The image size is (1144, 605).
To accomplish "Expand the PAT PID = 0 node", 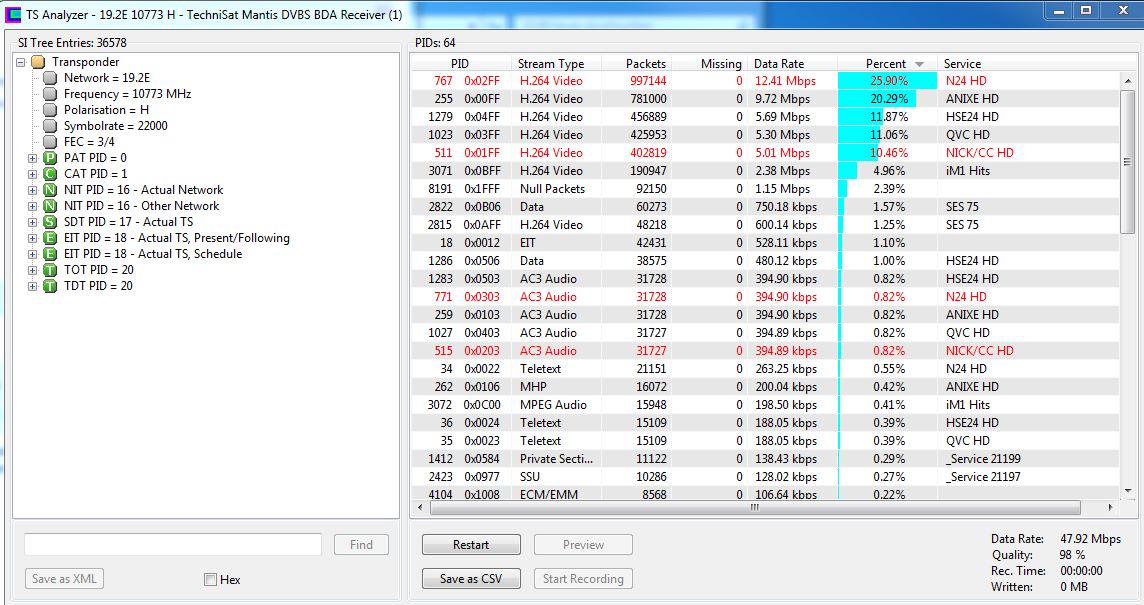I will point(32,158).
